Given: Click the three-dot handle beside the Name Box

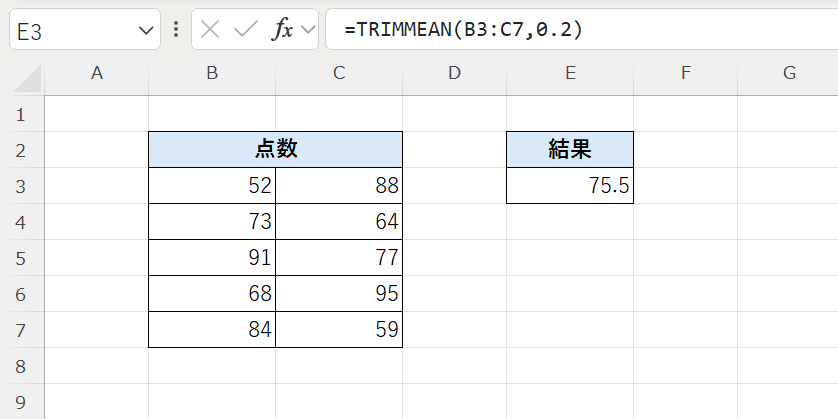Looking at the screenshot, I should tap(176, 29).
